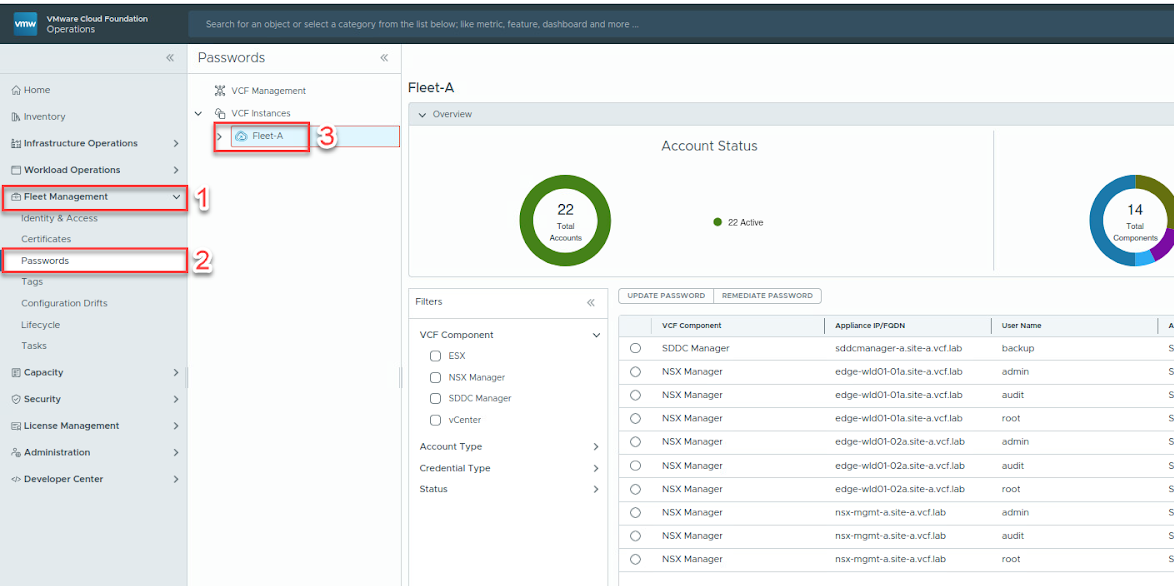Viewport: 1174px width, 586px height.
Task: Select the Security shield icon
Action: 16,398
